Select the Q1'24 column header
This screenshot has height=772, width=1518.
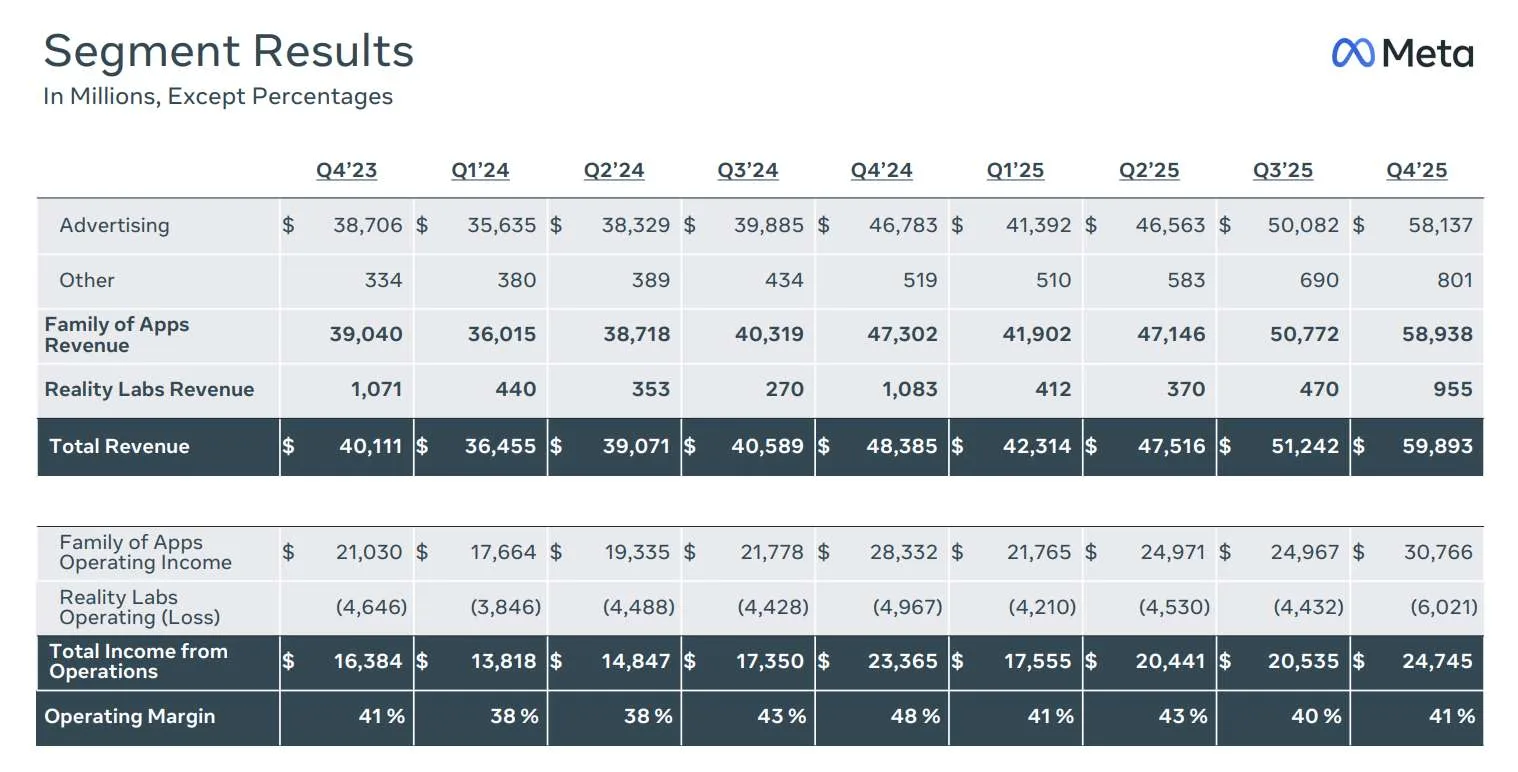(480, 170)
